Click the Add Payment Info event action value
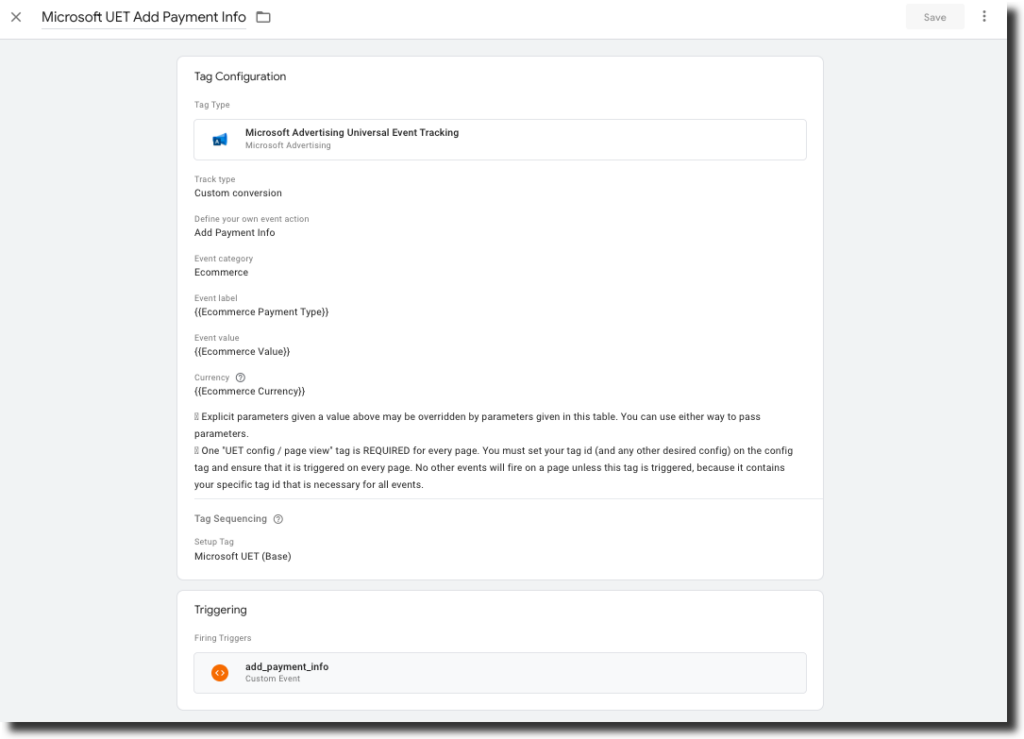Viewport: 1024px width, 739px height. click(234, 233)
